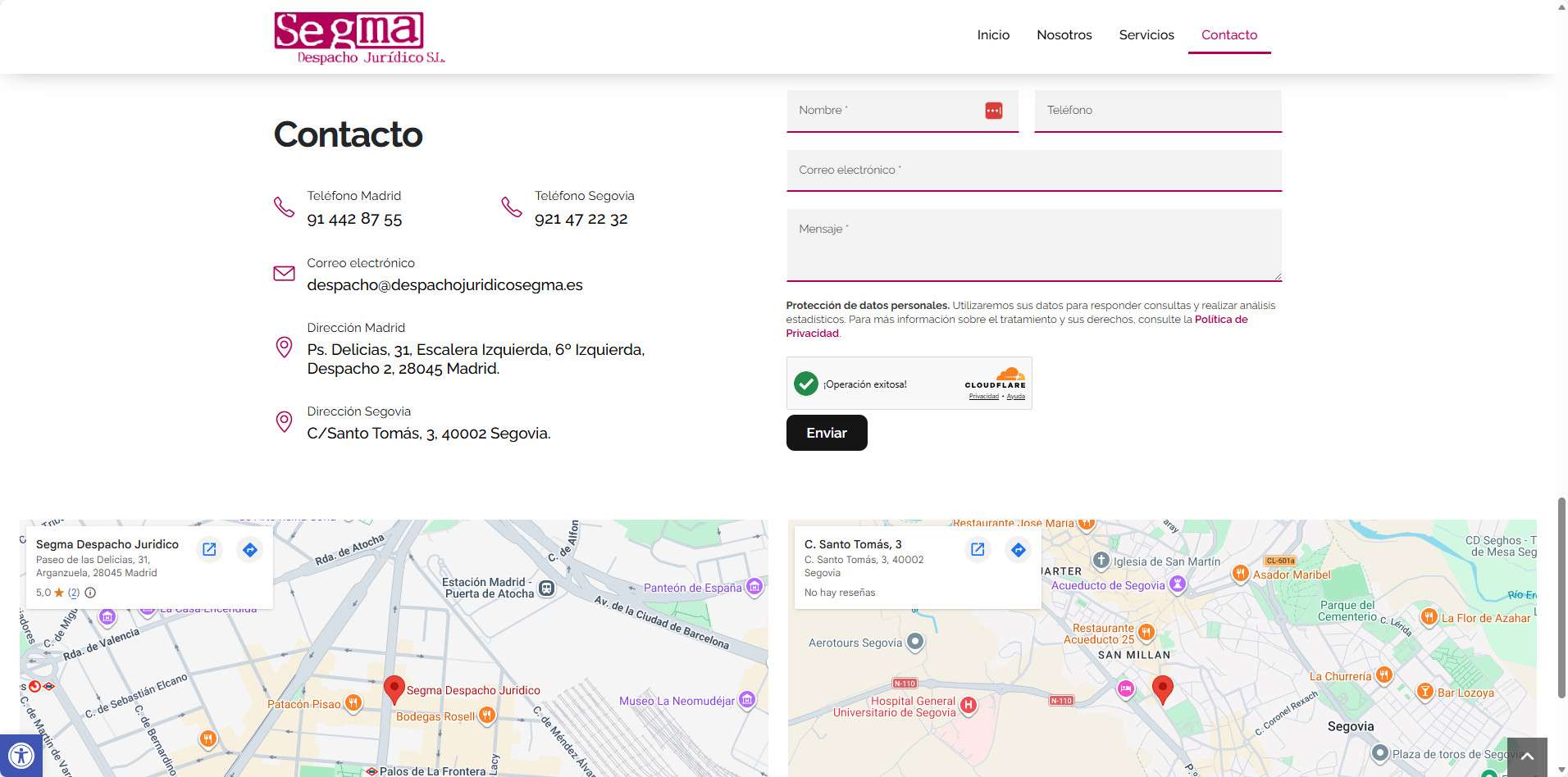This screenshot has height=777, width=1568.
Task: Open the Política de Privacidad link
Action: click(x=1220, y=320)
